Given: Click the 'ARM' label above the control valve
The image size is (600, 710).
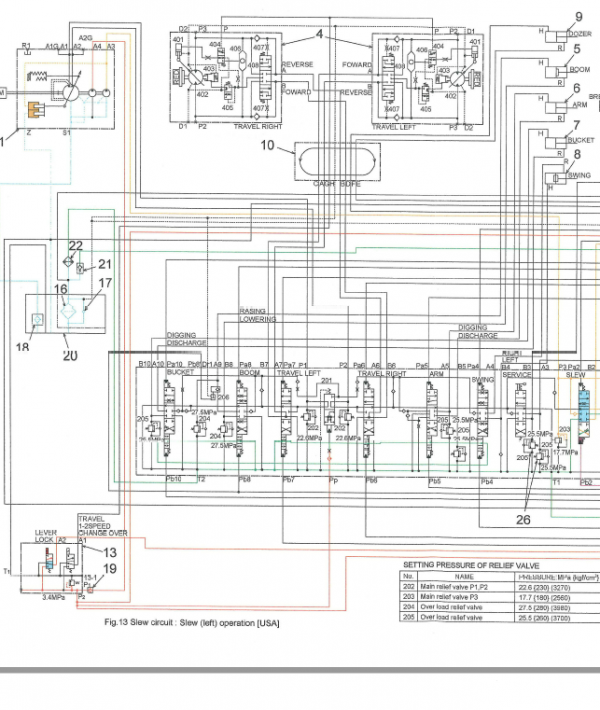Looking at the screenshot, I should [436, 374].
